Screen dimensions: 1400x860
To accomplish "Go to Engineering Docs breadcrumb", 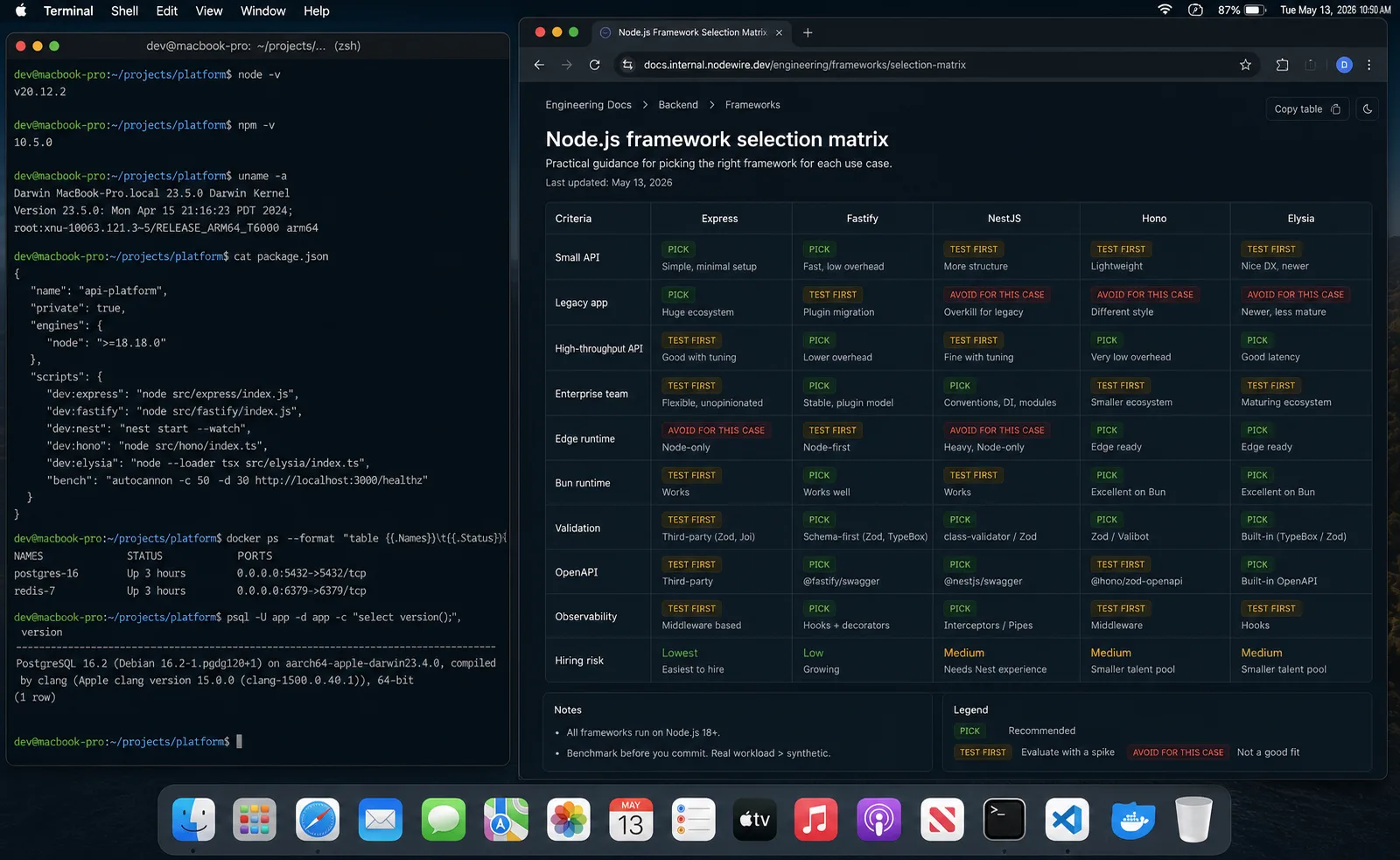I will pos(588,105).
